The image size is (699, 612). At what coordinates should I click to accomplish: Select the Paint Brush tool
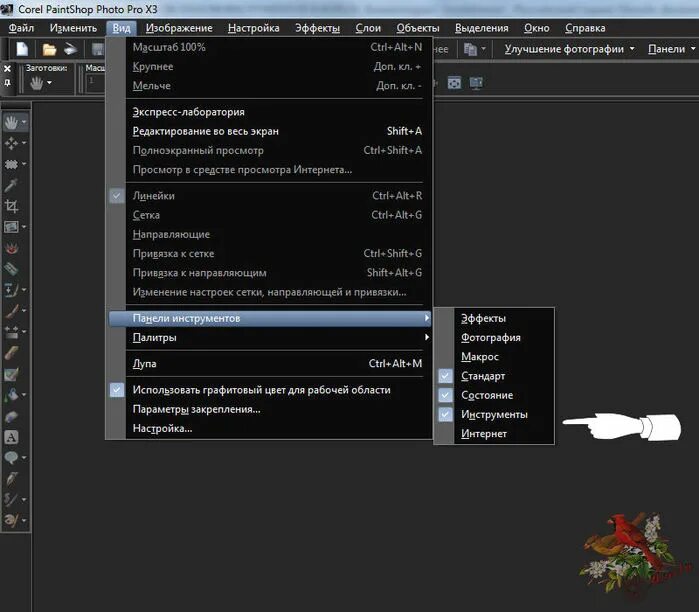pyautogui.click(x=11, y=311)
